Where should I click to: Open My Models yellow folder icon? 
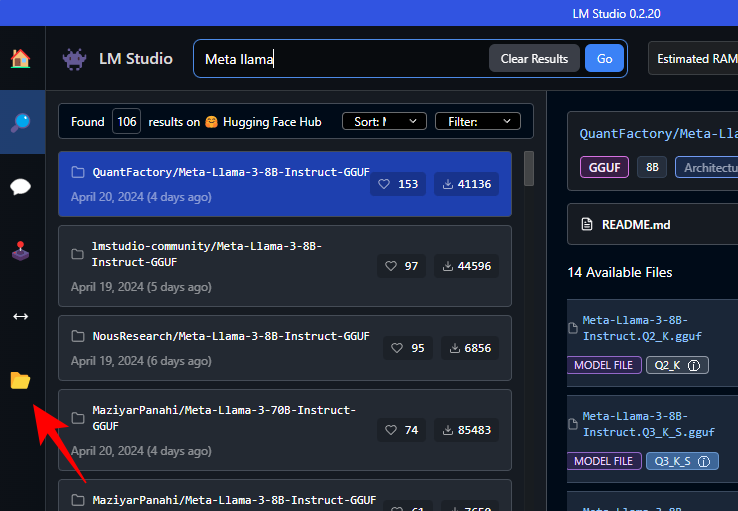pos(20,380)
